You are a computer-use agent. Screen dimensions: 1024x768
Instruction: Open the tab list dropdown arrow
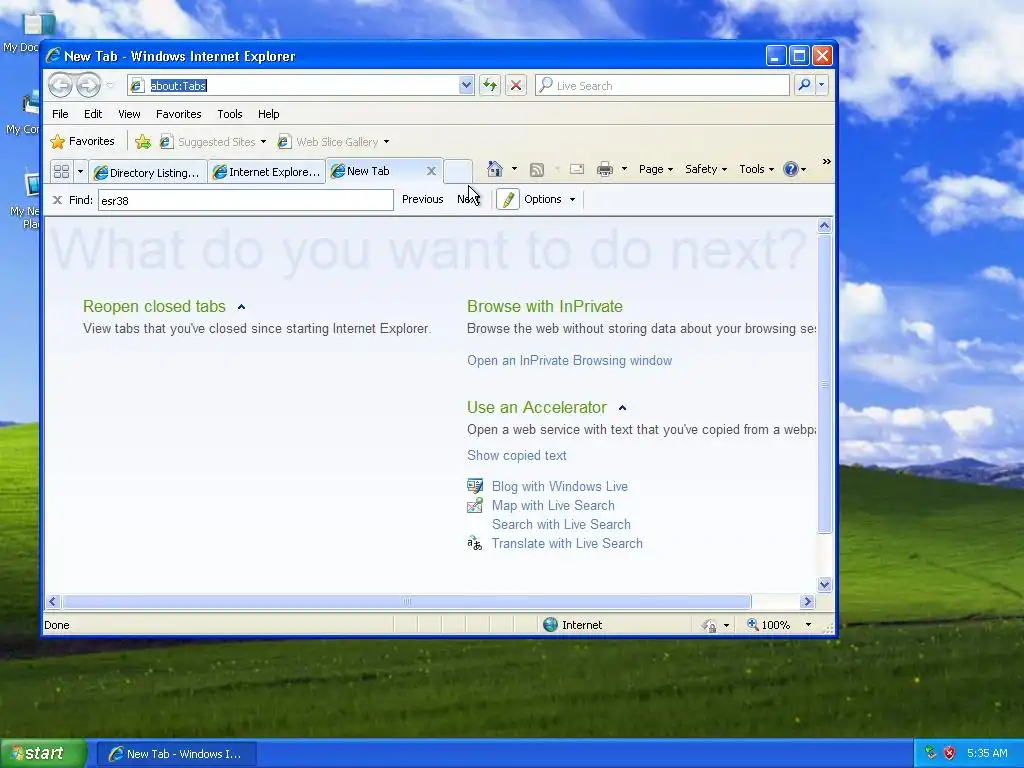click(x=80, y=172)
